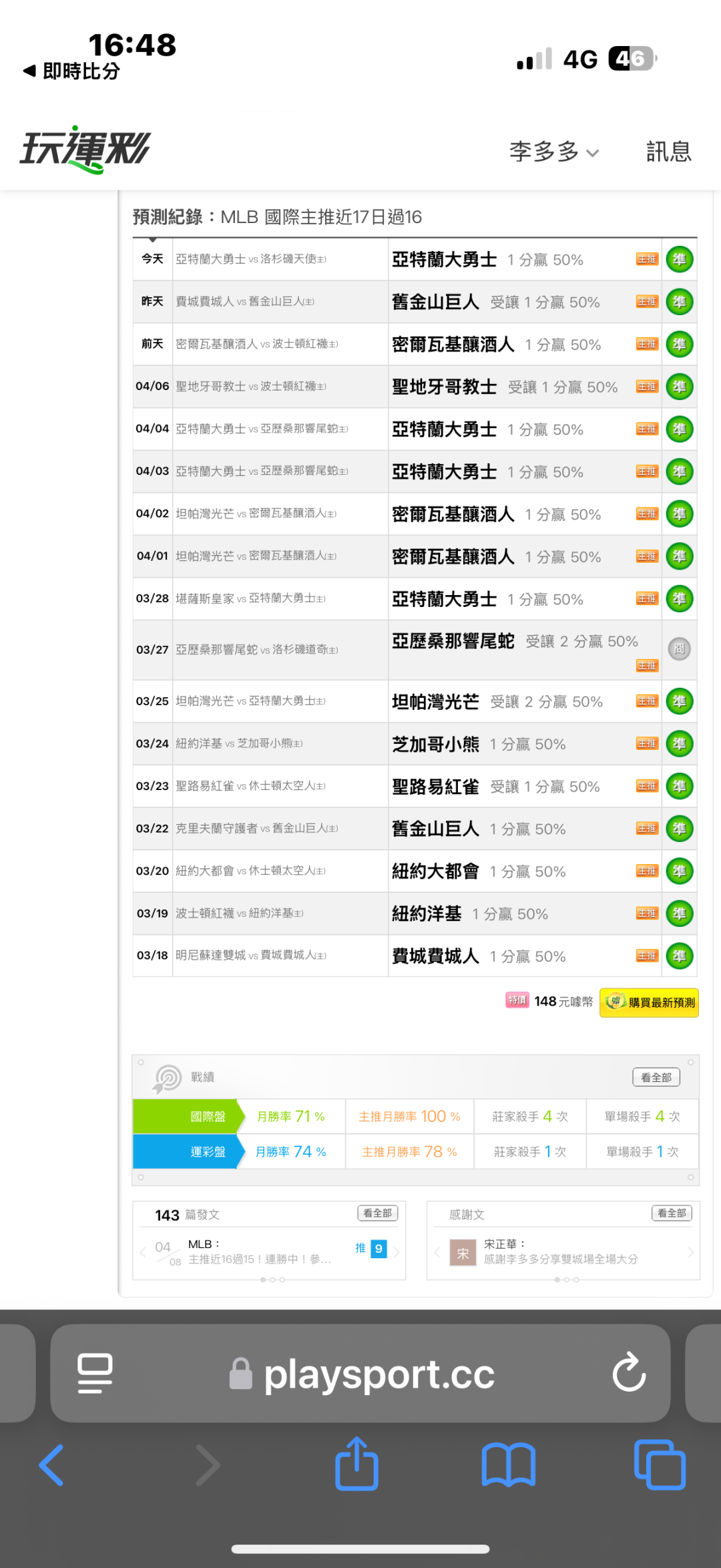Click 紐約大都會 1 分贏 prediction
Viewport: 721px width, 1568px height.
(479, 871)
